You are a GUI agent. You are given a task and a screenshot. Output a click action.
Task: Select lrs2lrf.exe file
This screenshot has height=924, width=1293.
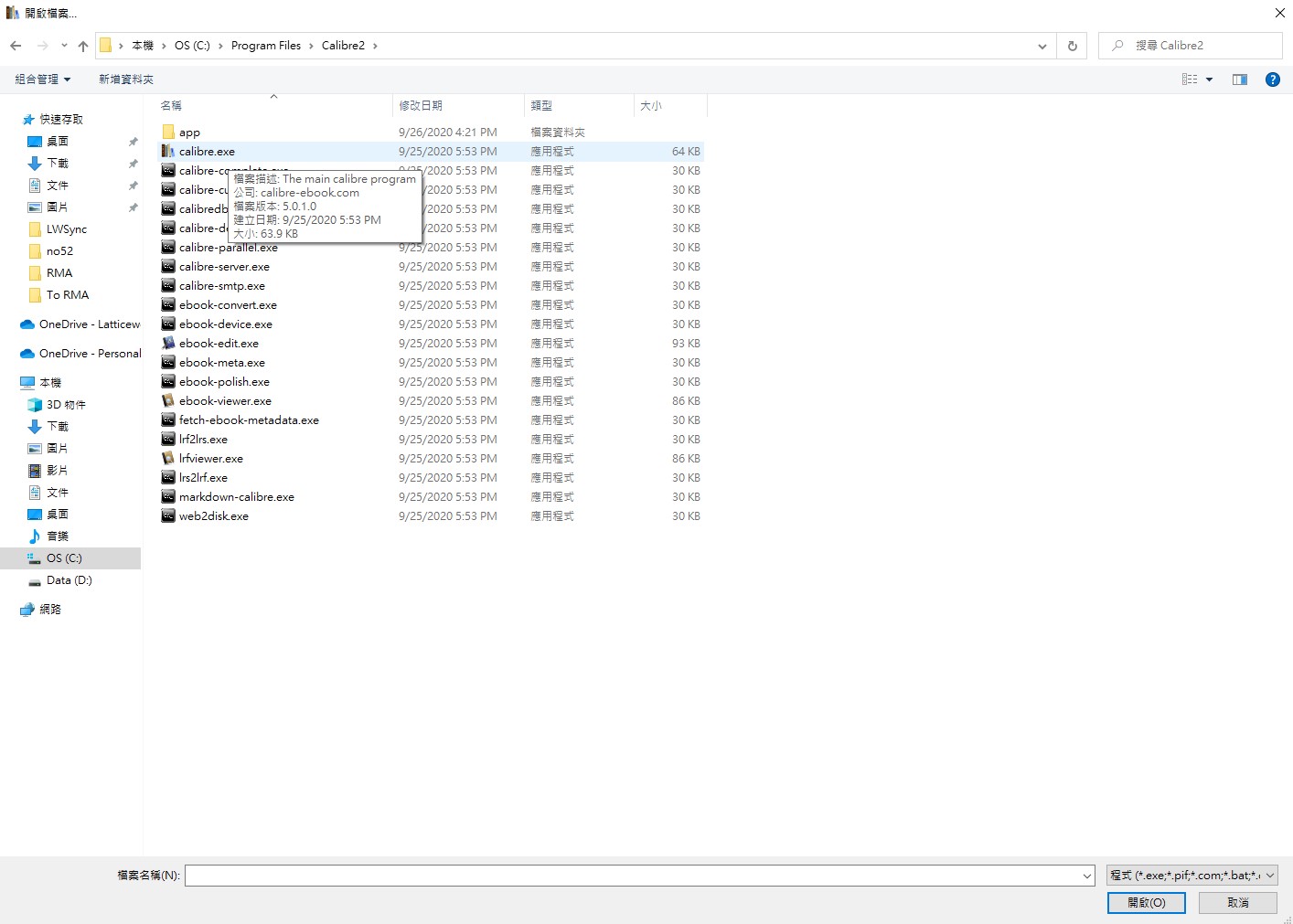tap(203, 478)
